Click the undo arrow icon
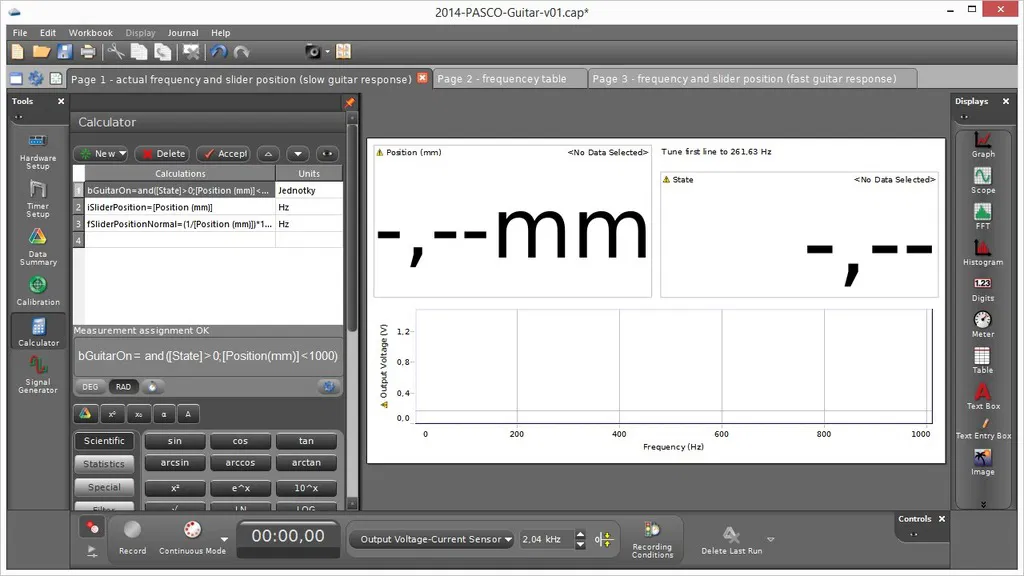The width and height of the screenshot is (1024, 576). pyautogui.click(x=219, y=52)
